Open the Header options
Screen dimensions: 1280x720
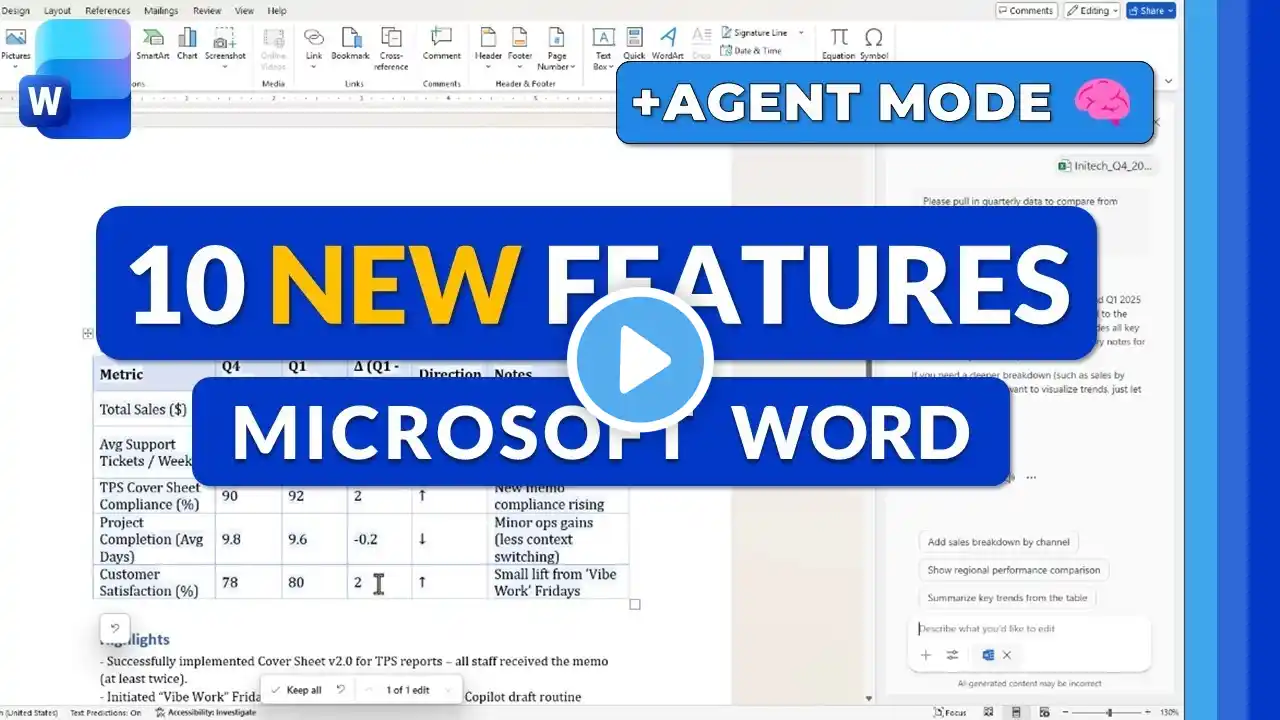(x=488, y=48)
